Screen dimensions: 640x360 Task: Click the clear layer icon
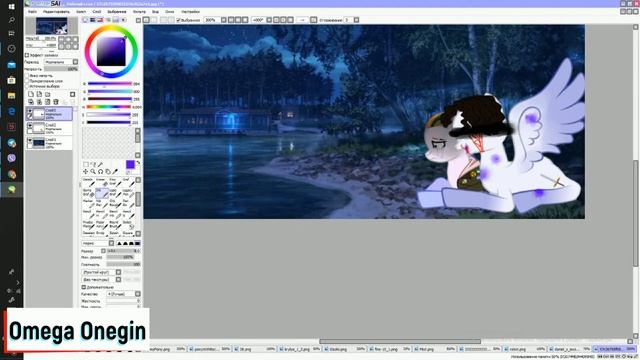48,102
